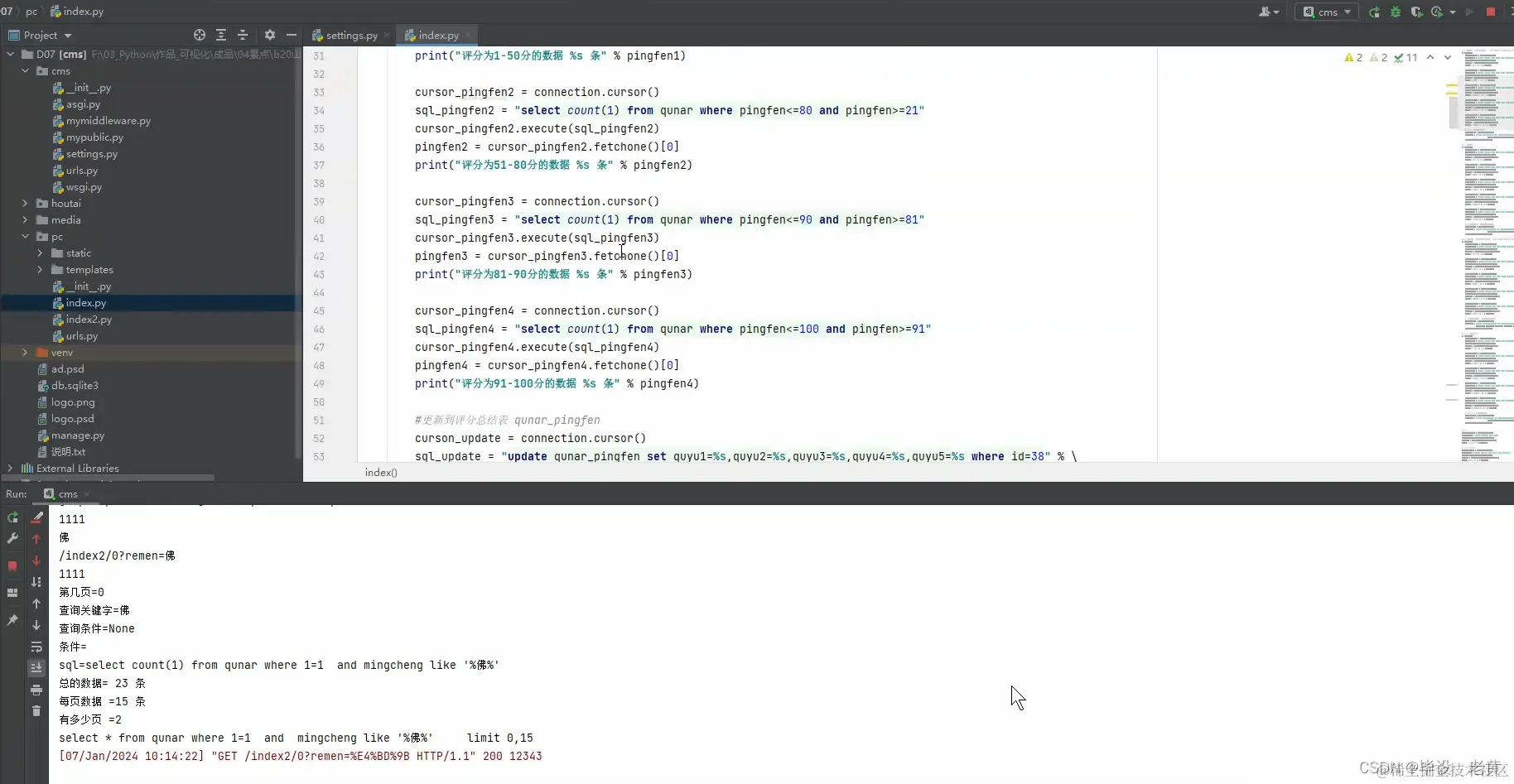Image resolution: width=1514 pixels, height=784 pixels.
Task: Toggle soft-wrap in the Run console
Action: coord(36,647)
